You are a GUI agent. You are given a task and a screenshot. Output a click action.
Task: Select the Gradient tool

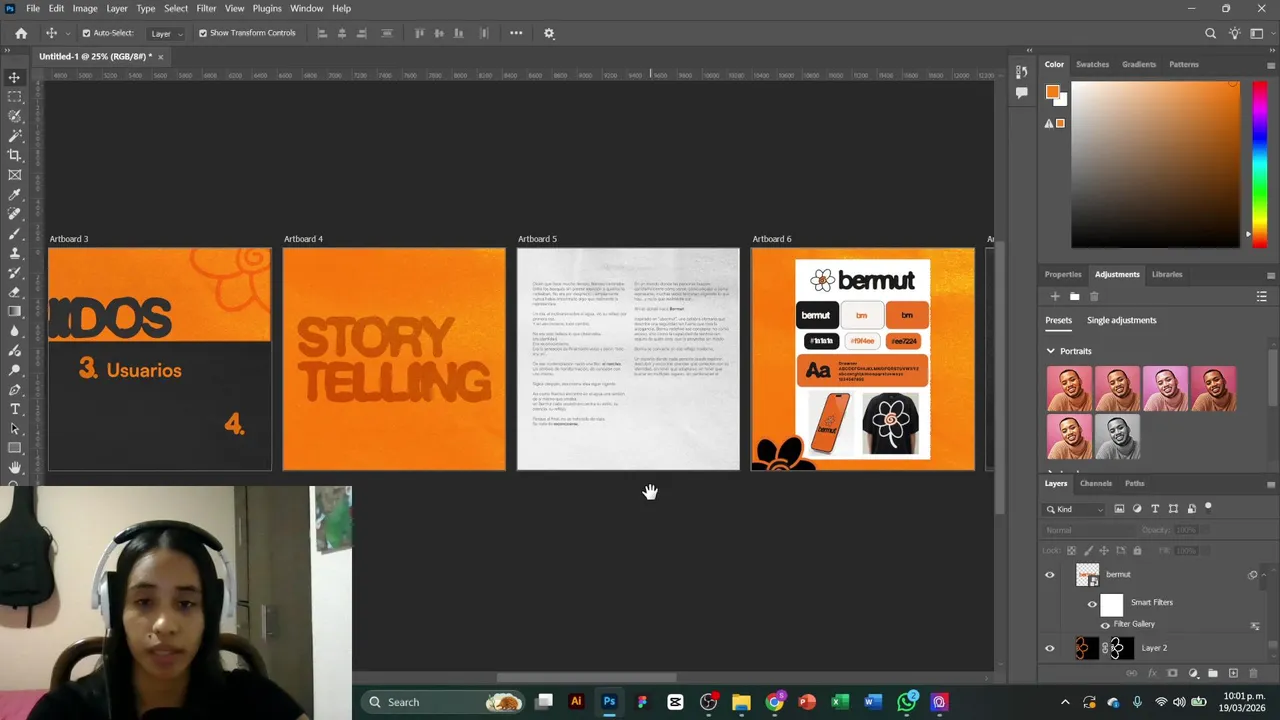(x=15, y=311)
